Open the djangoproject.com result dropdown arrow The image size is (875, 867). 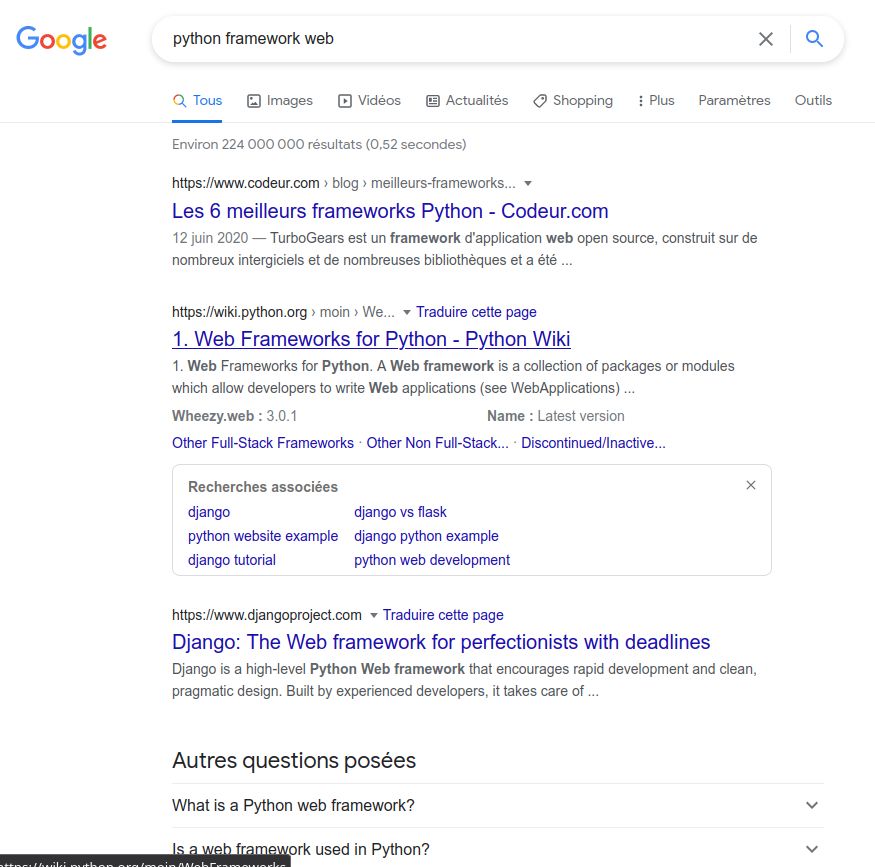point(374,616)
